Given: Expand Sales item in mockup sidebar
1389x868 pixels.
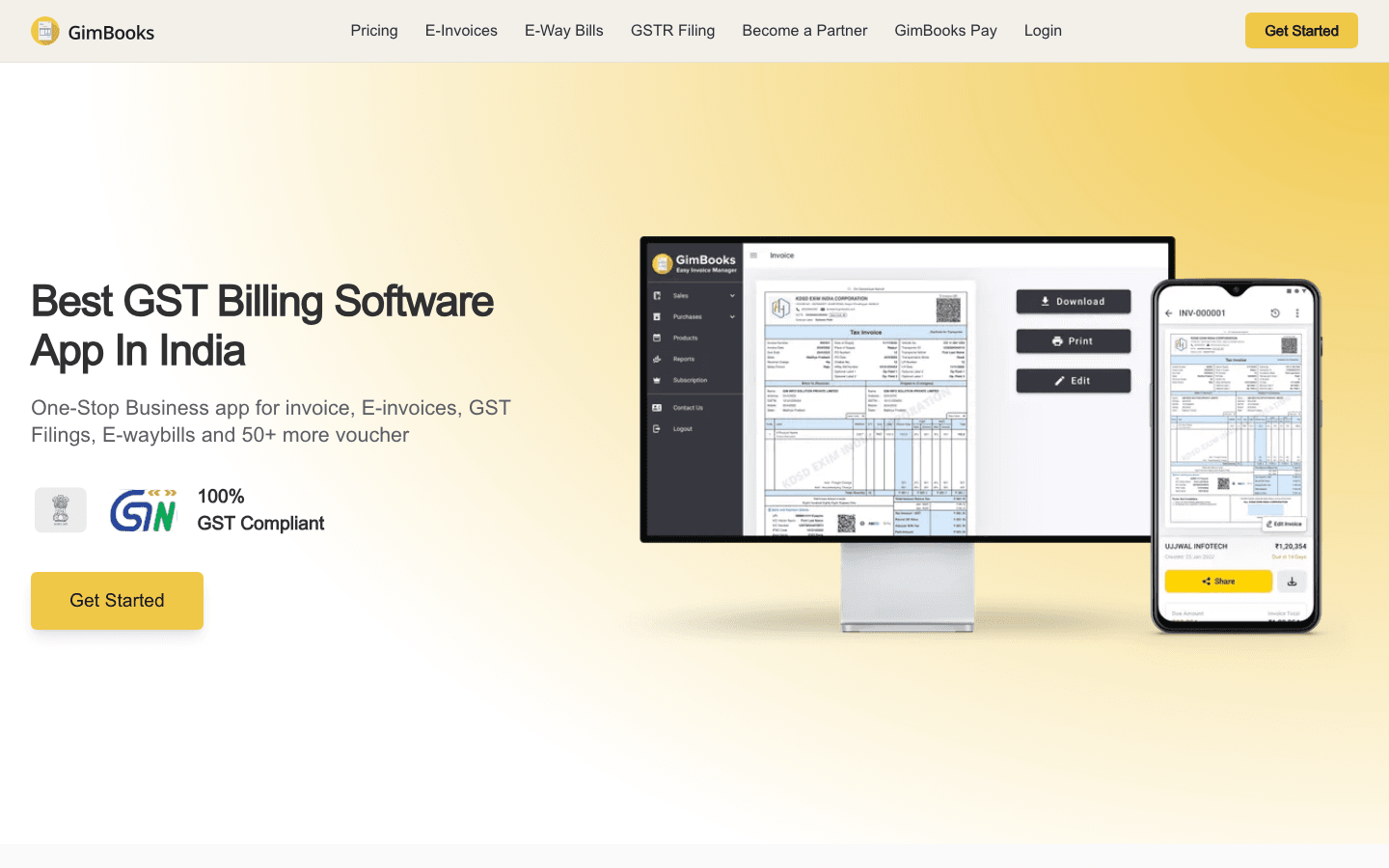Looking at the screenshot, I should 694,296.
